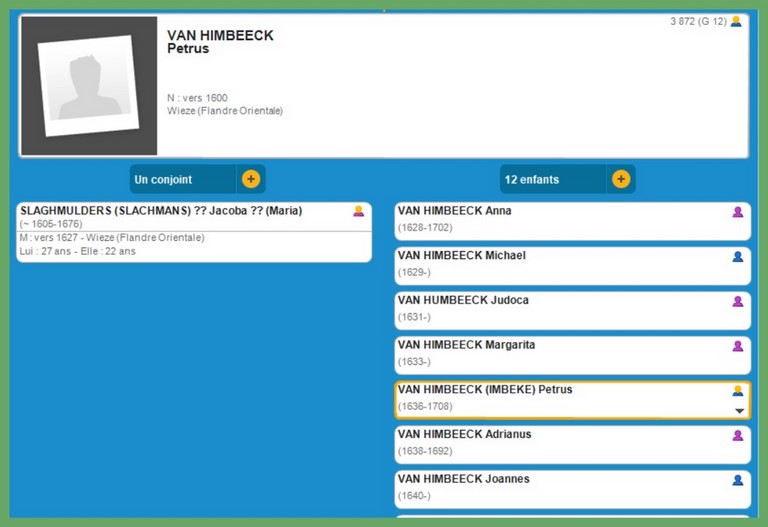768x527 pixels.
Task: Click the person icon on Judoca's row
Action: pyautogui.click(x=738, y=301)
